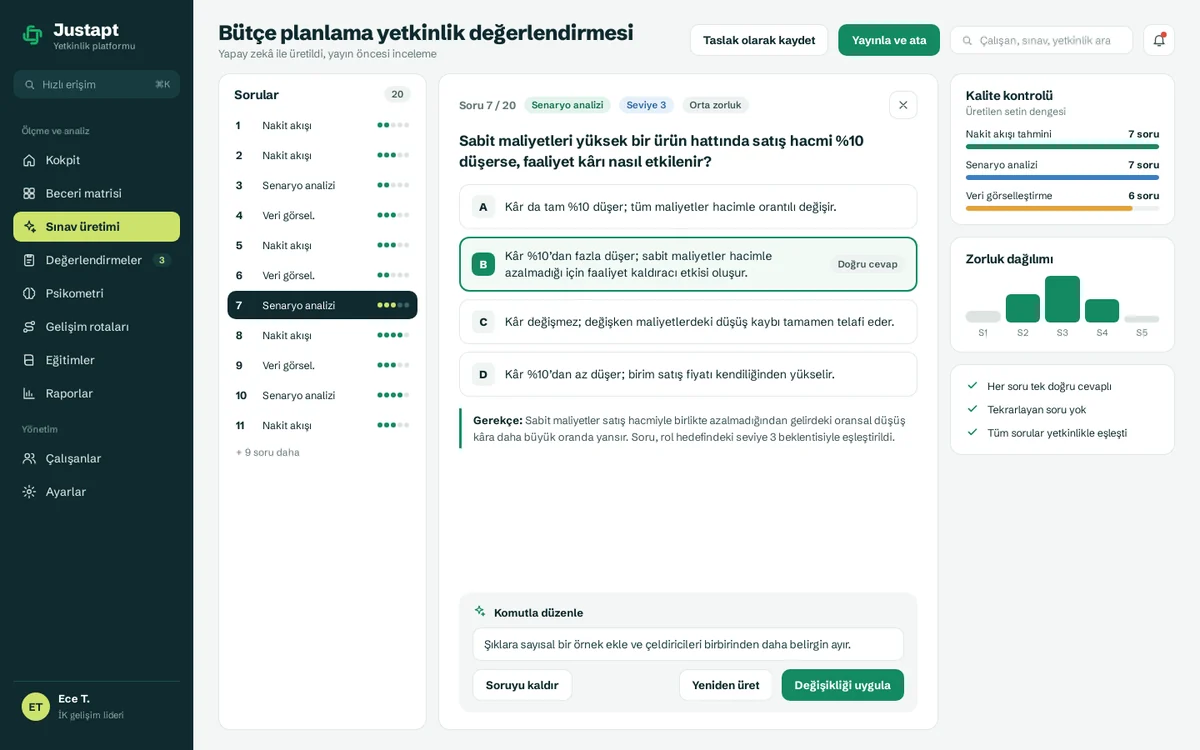Screen dimensions: 1200x750
Task: Click the Eğitimler book icon
Action: [x=30, y=360]
